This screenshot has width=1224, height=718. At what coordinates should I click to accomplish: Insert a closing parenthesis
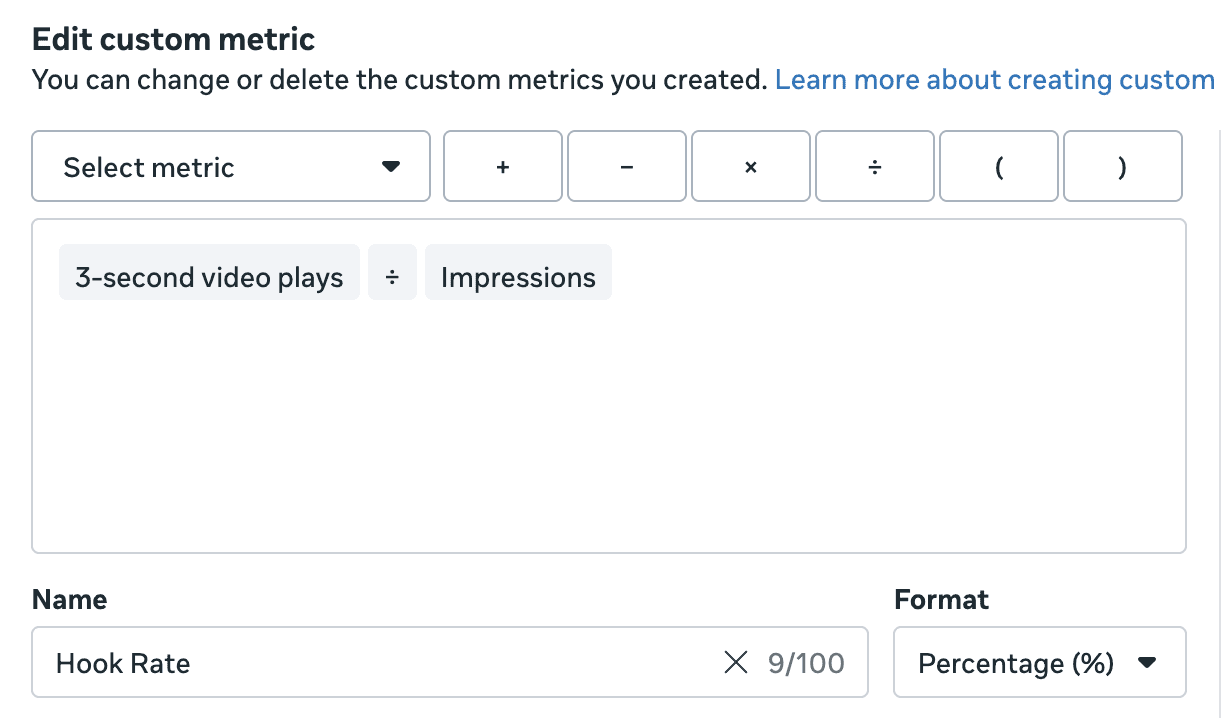[x=1122, y=166]
